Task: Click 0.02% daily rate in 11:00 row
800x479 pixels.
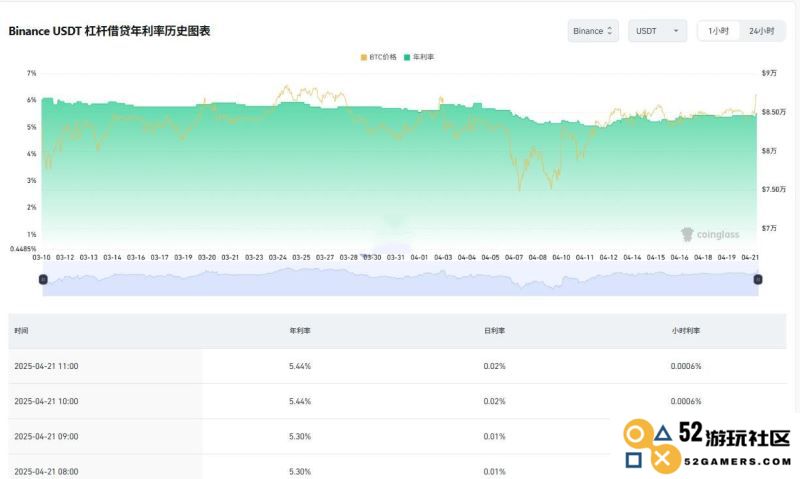Action: 494,366
